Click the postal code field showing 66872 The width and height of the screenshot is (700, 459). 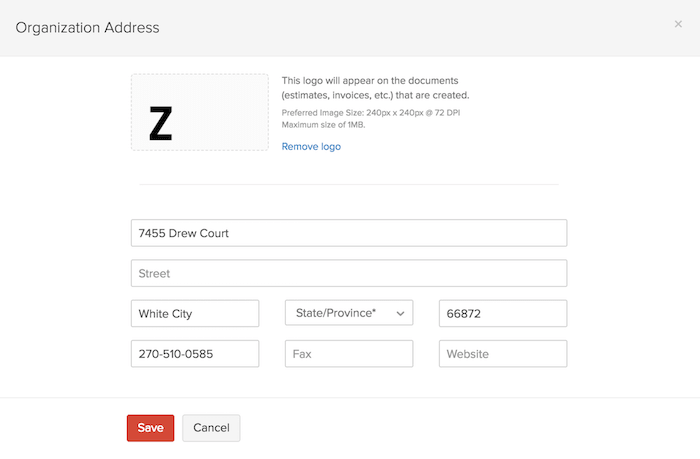click(503, 313)
